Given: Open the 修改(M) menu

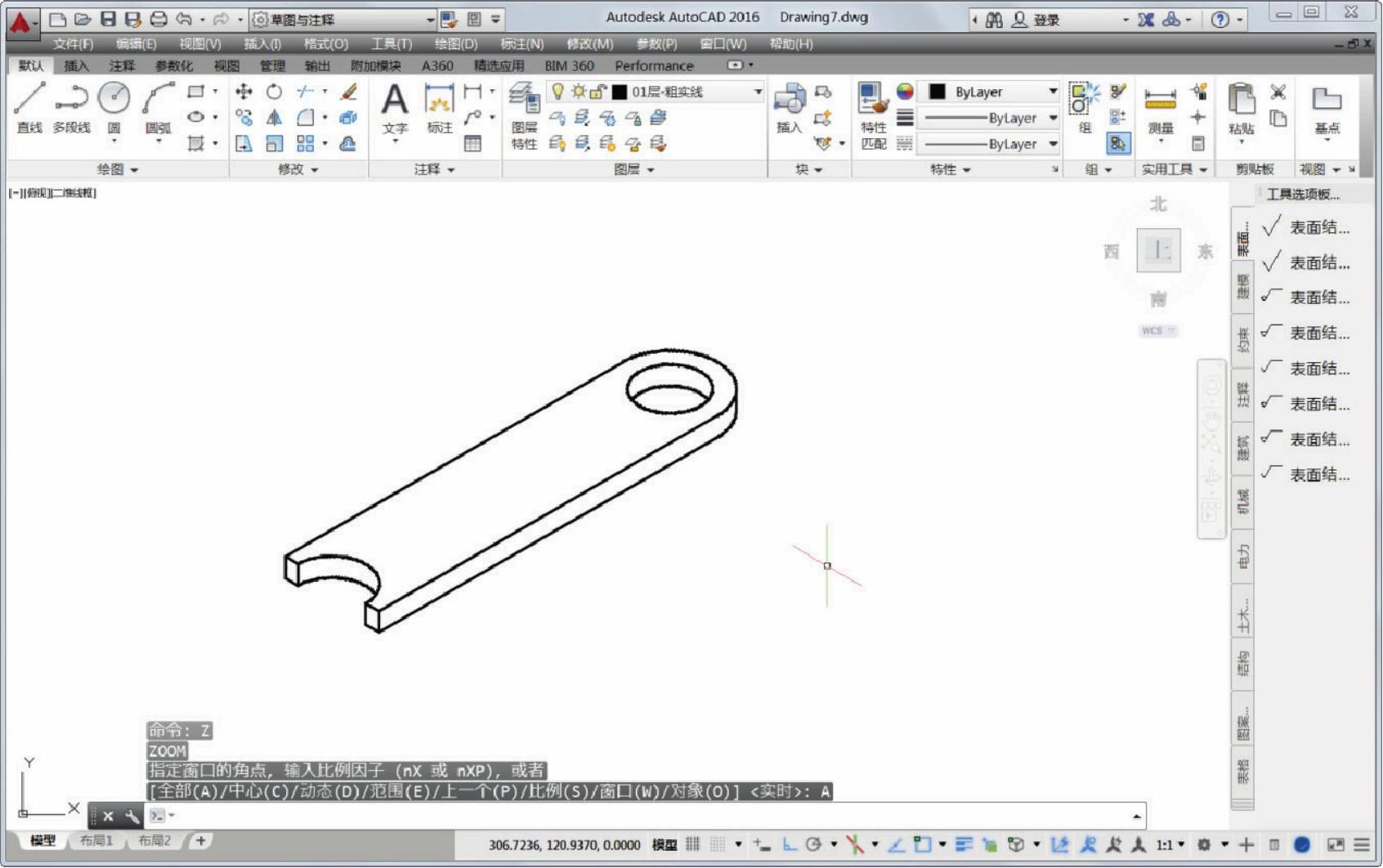Looking at the screenshot, I should [589, 44].
